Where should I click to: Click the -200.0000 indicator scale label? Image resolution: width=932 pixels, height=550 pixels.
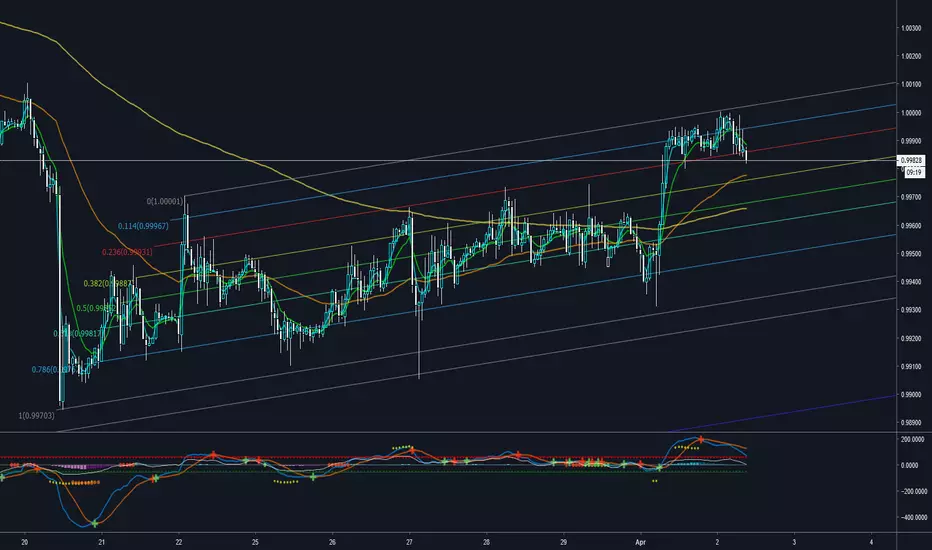click(912, 492)
